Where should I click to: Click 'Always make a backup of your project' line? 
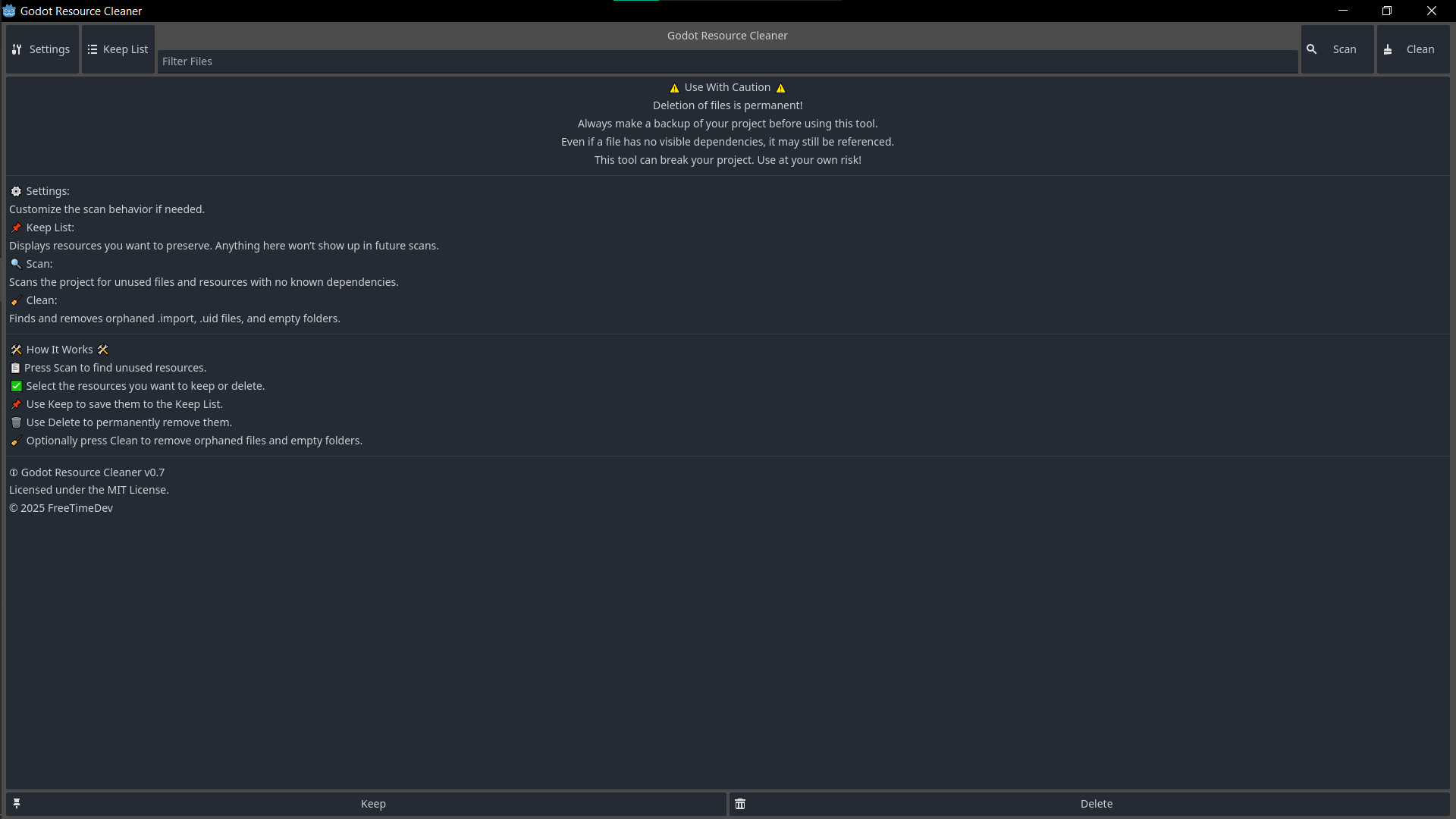coord(727,124)
